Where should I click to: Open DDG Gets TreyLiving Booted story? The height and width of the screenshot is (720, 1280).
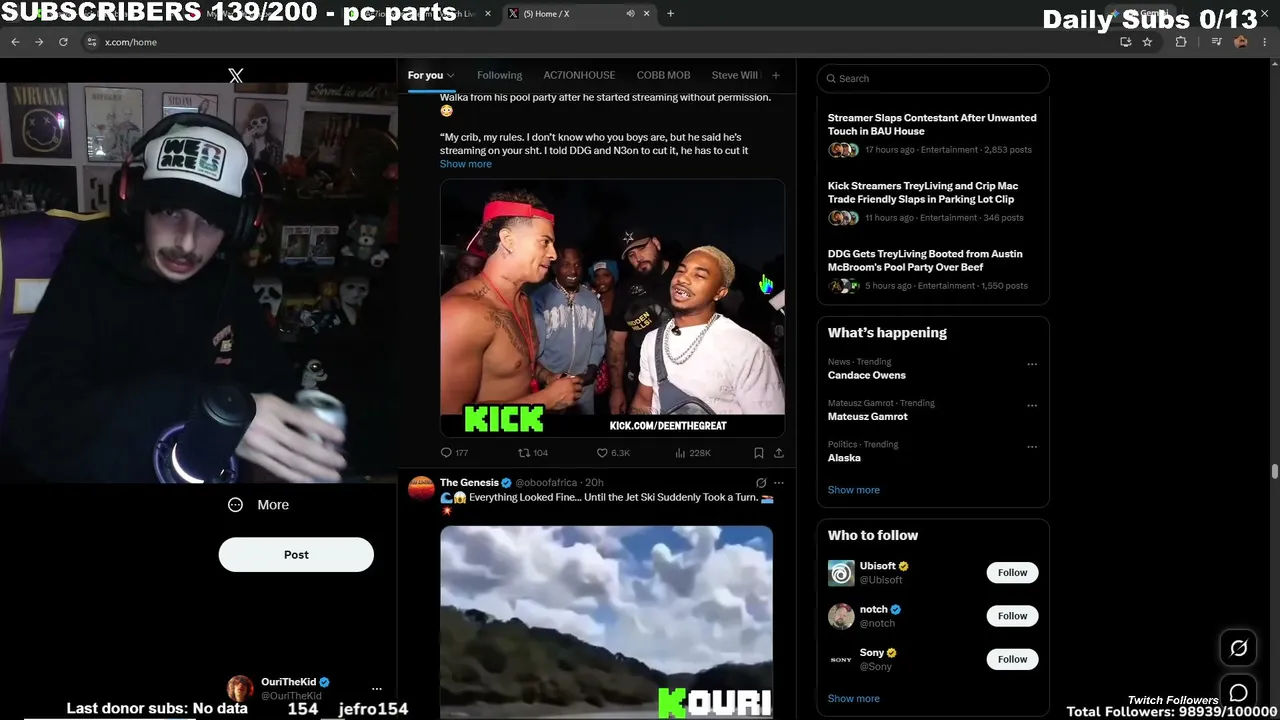(925, 260)
